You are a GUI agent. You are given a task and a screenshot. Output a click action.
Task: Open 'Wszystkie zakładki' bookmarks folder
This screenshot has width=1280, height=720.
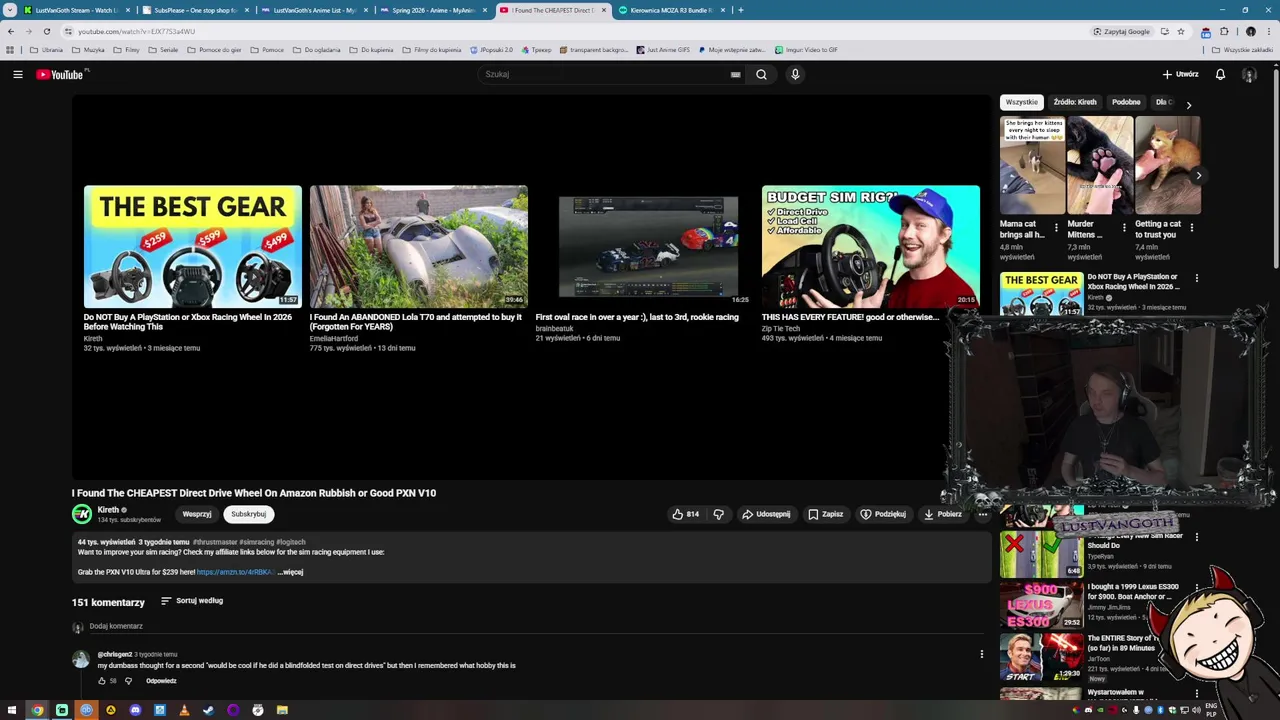coord(1243,49)
